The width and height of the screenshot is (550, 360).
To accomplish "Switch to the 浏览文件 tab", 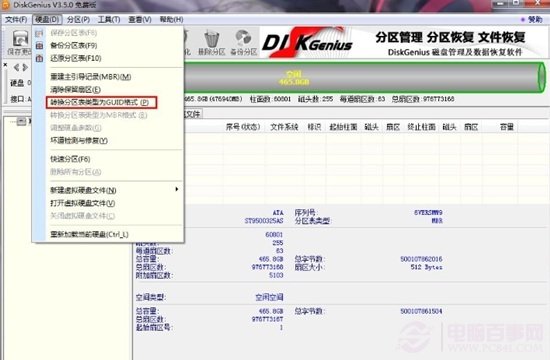I will pos(192,114).
